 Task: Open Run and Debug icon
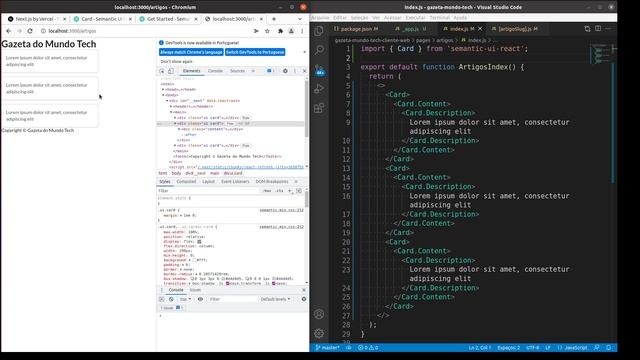point(319,89)
